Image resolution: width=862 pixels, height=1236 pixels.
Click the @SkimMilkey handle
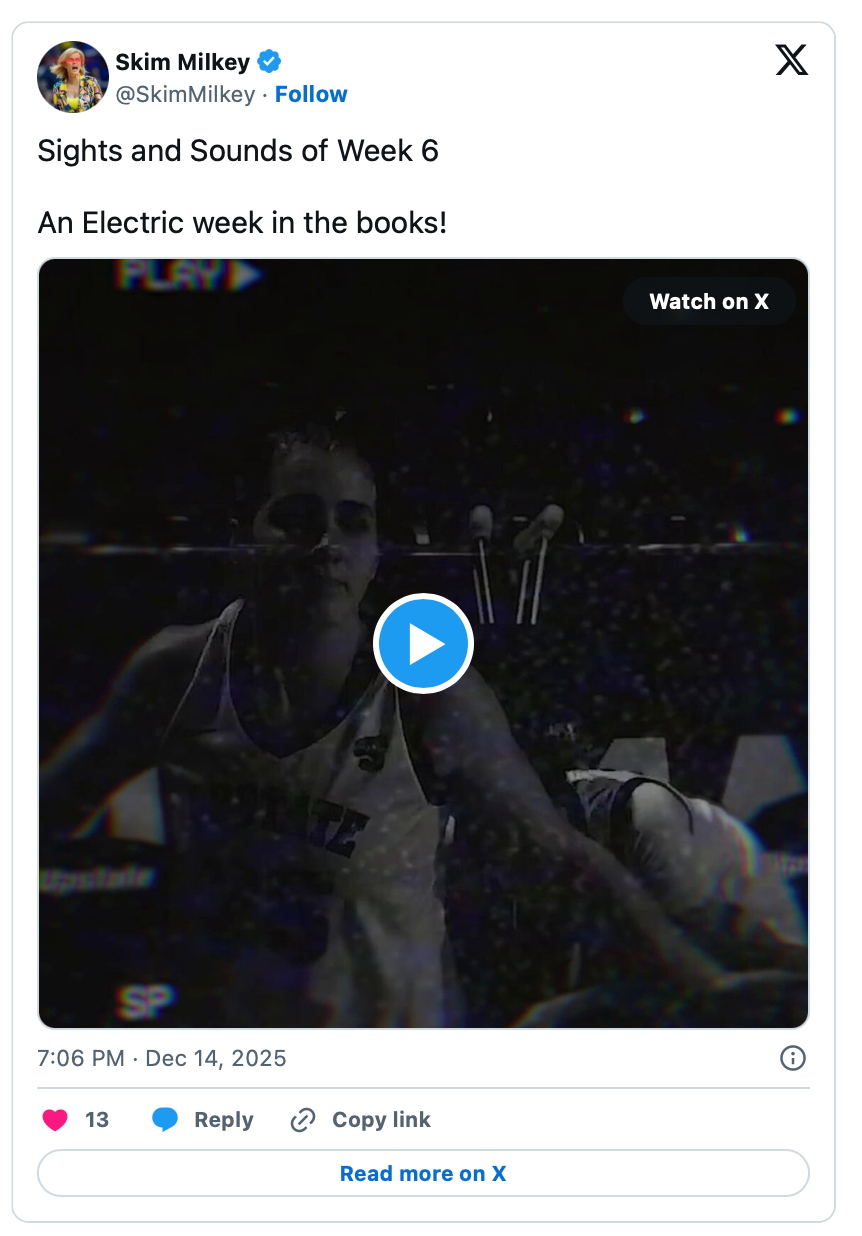185,94
